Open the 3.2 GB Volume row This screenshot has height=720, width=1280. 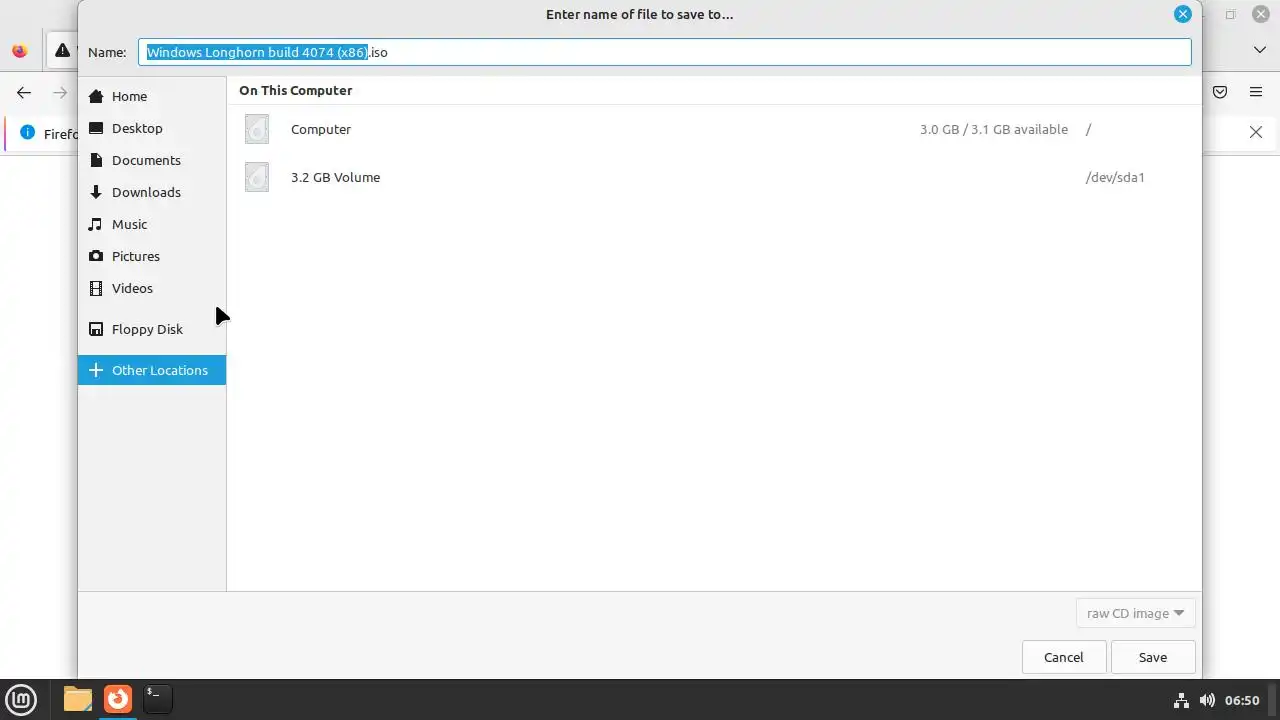714,177
